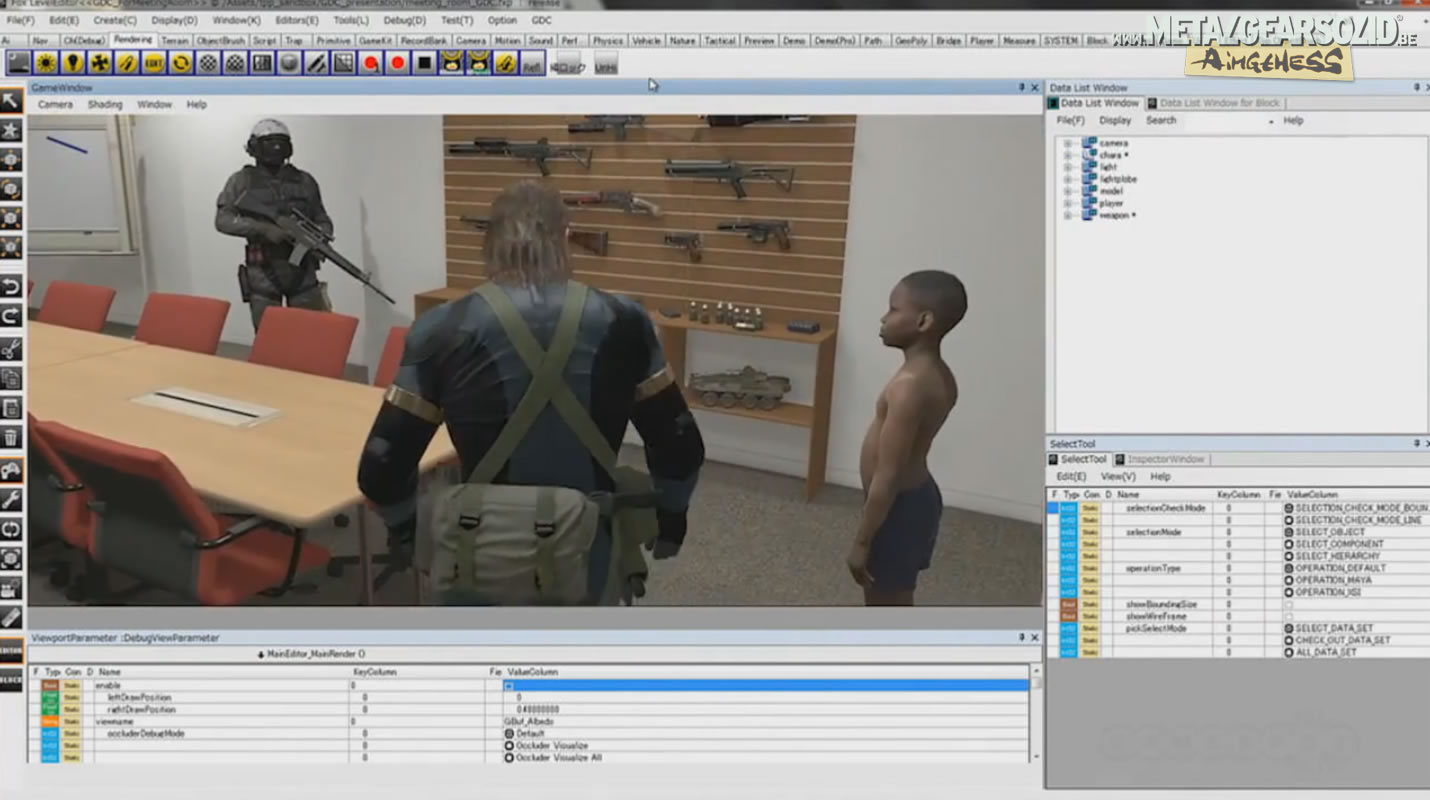Click the black square stop icon
The height and width of the screenshot is (800, 1430).
[425, 63]
